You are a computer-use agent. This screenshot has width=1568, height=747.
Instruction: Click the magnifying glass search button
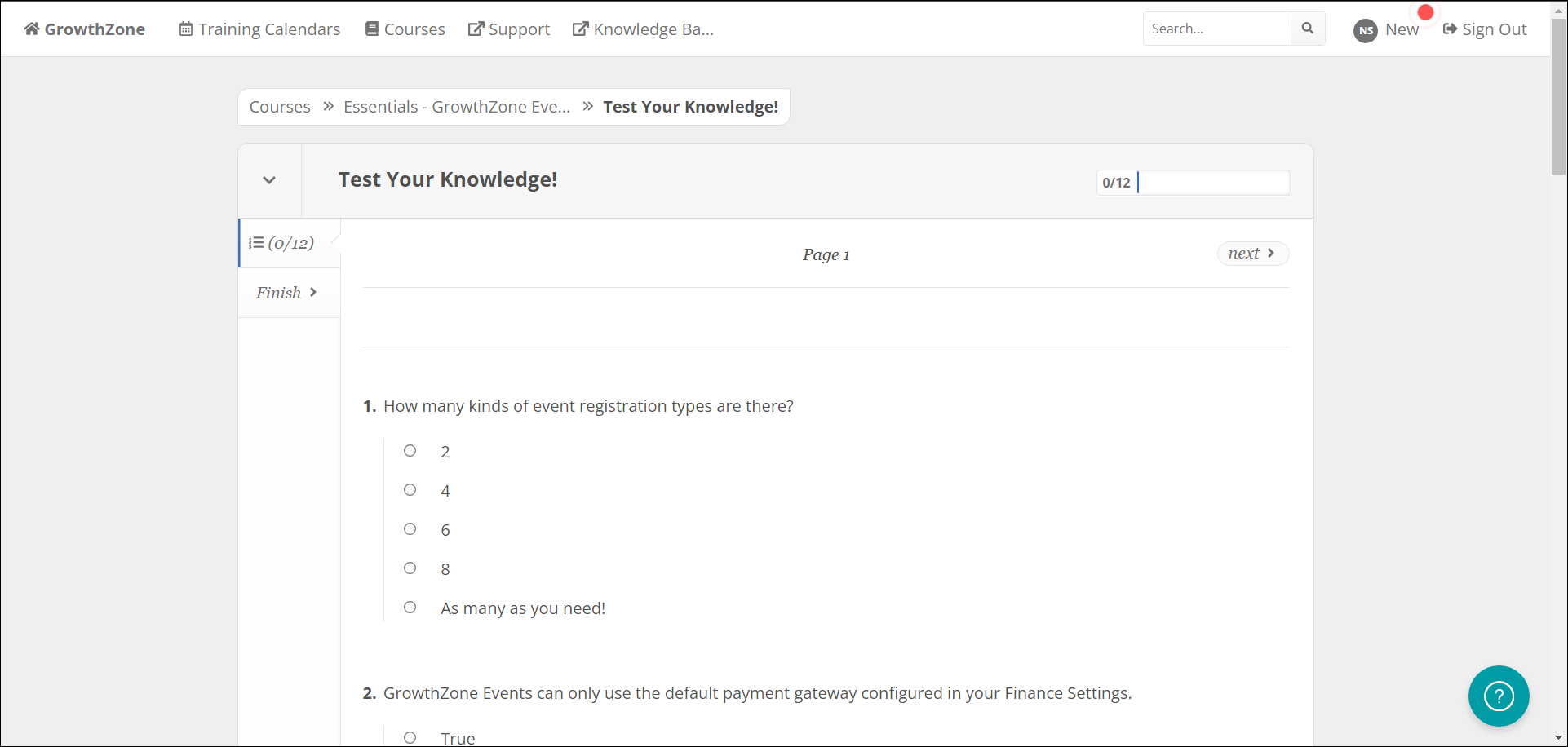coord(1308,29)
